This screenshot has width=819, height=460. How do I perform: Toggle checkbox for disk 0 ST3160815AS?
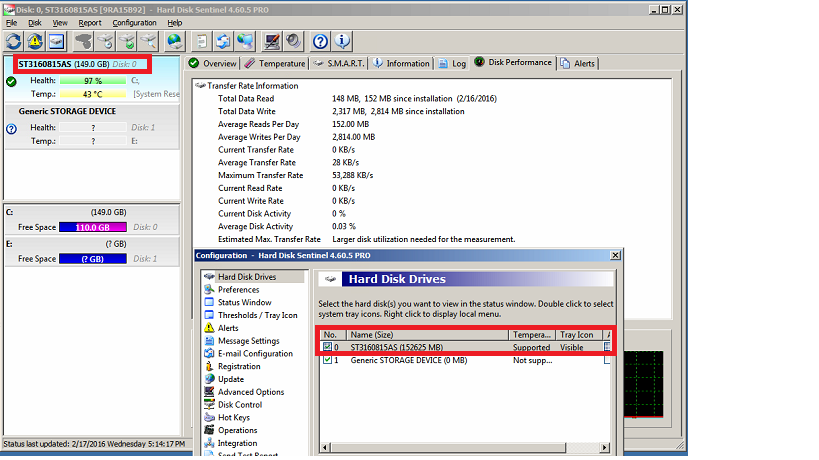click(327, 347)
